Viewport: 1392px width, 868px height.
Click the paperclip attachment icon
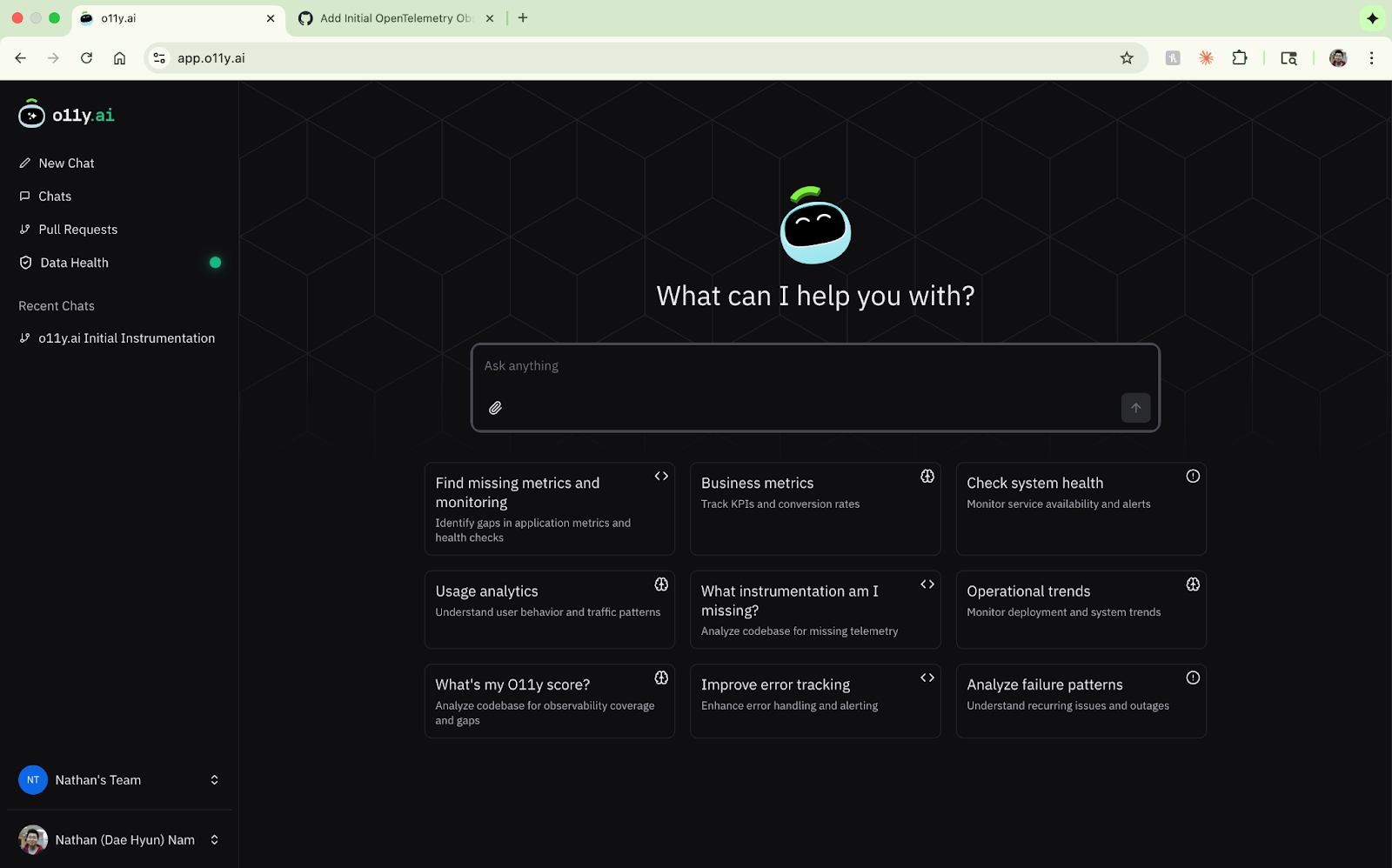[495, 408]
